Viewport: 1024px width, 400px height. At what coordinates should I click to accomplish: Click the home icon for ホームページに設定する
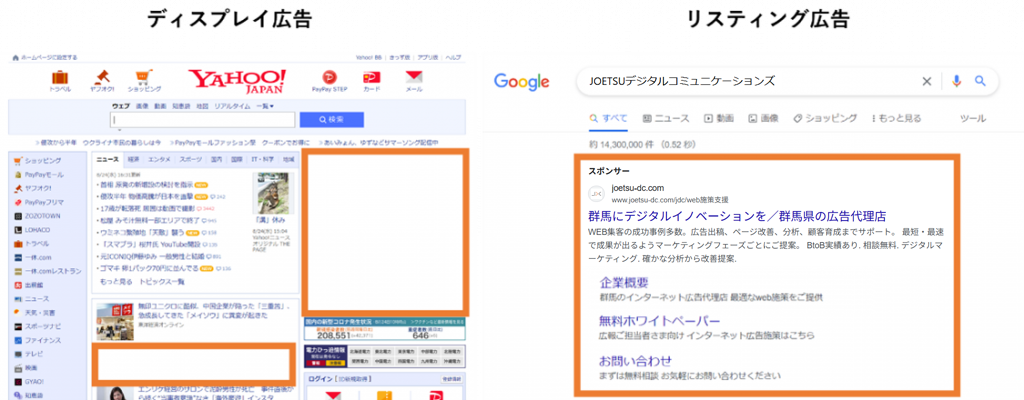(x=15, y=58)
